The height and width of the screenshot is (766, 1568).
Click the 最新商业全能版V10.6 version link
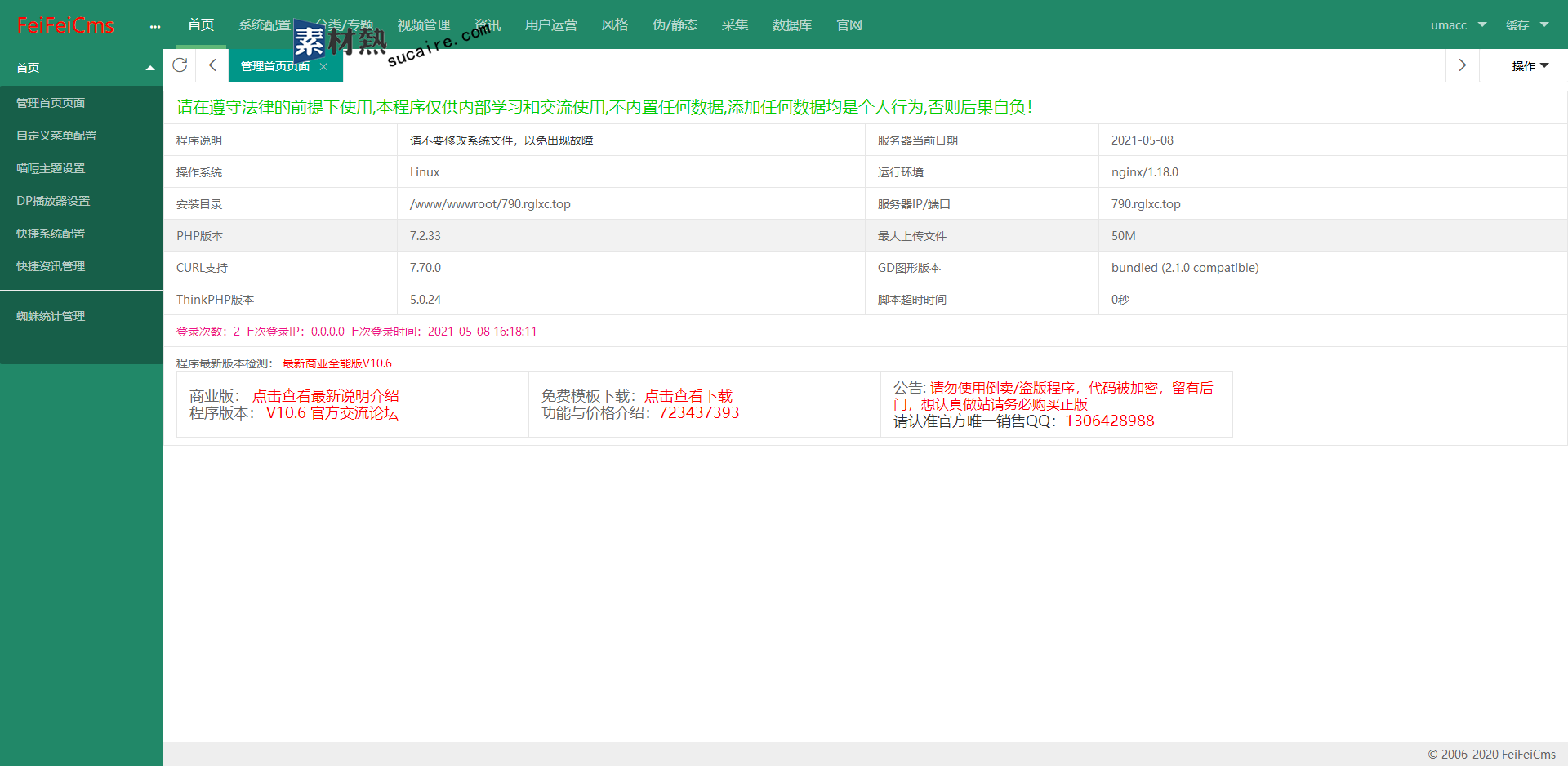pos(336,363)
